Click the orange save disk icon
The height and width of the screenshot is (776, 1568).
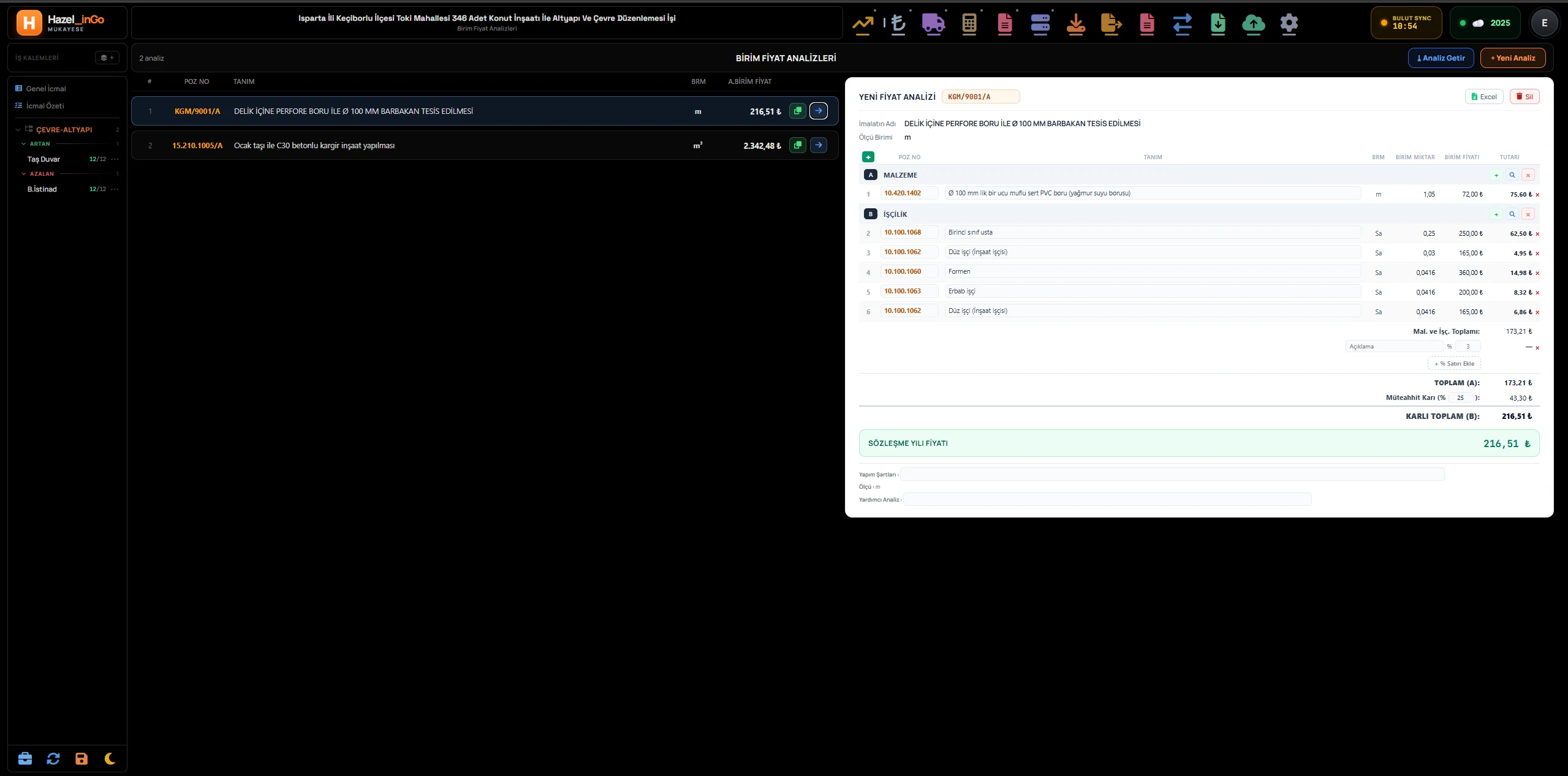click(81, 759)
